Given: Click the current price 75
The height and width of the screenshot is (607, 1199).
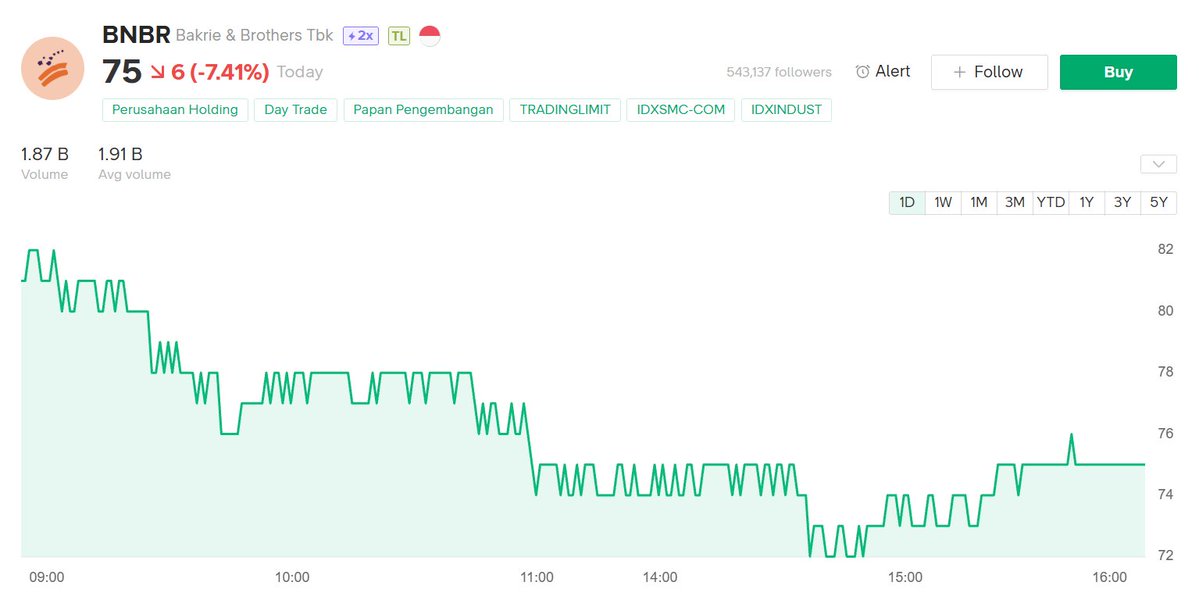Looking at the screenshot, I should [122, 72].
